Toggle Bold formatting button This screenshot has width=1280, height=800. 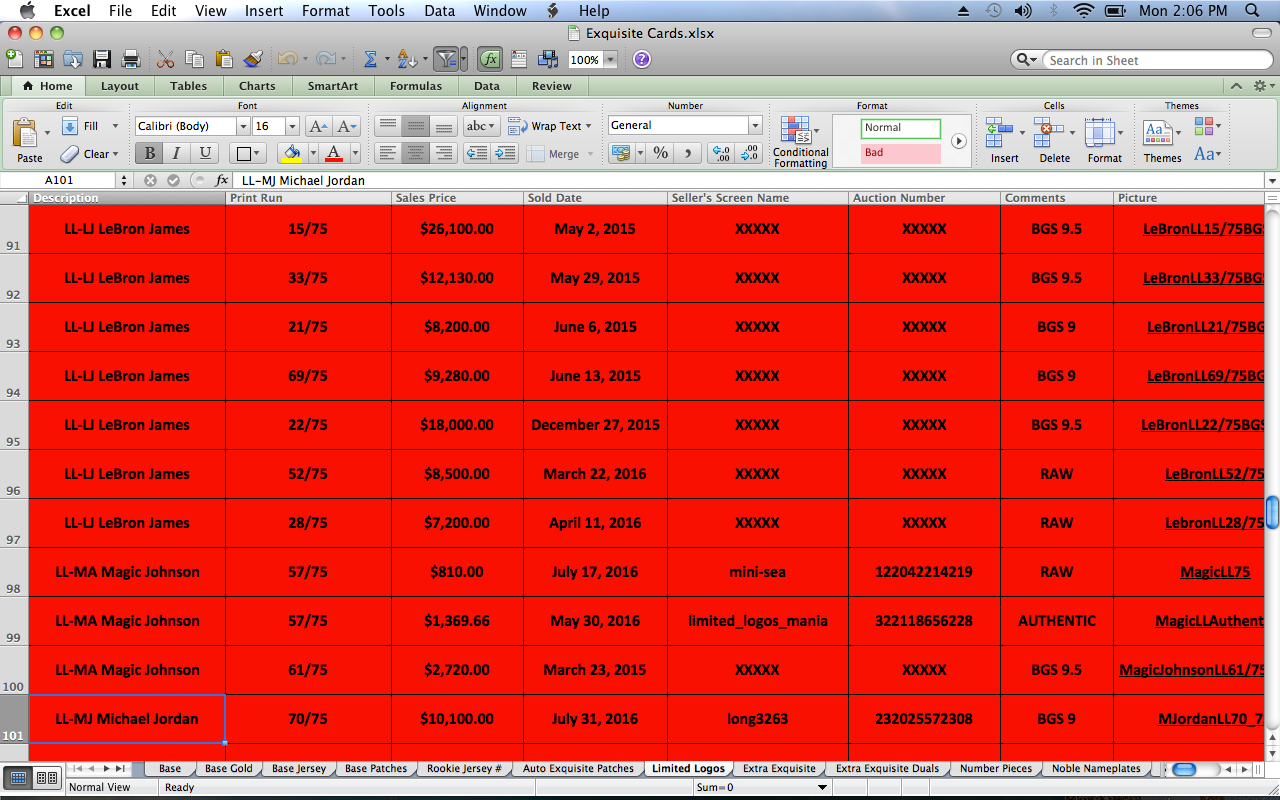click(149, 153)
